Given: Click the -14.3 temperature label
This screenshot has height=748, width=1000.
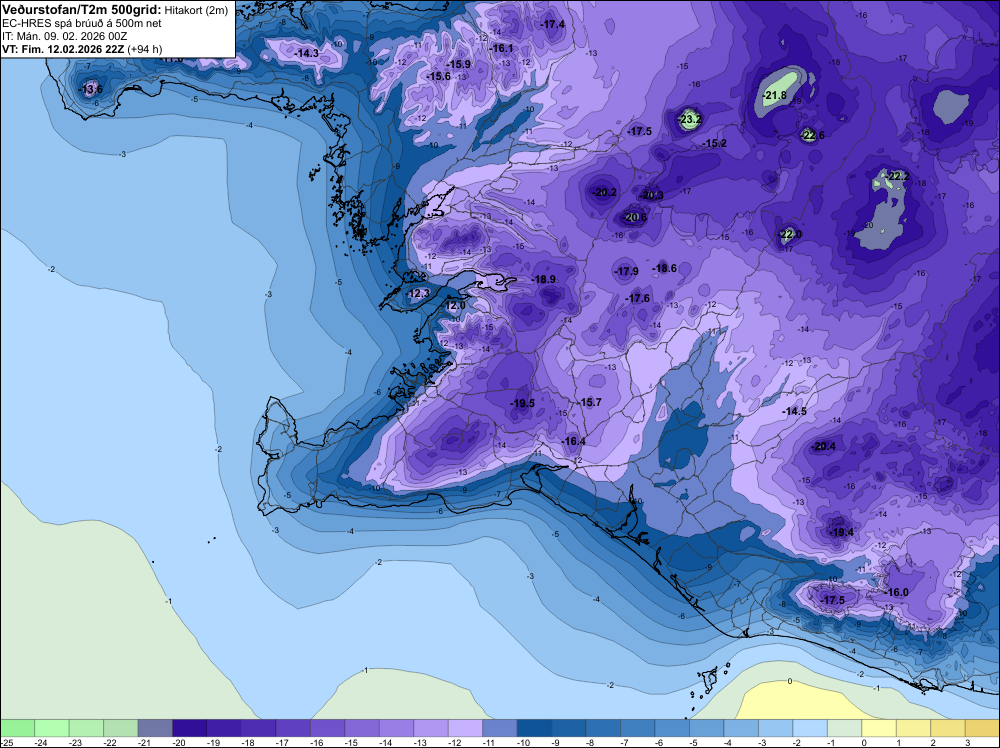Looking at the screenshot, I should coord(307,54).
